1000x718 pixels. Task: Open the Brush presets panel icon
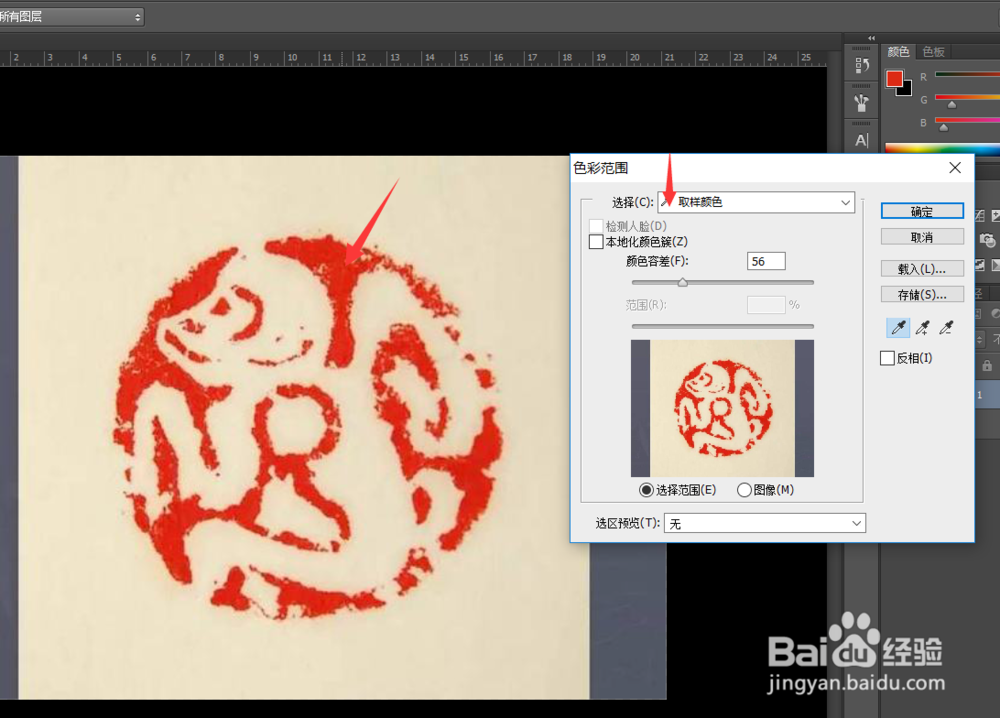[x=862, y=103]
